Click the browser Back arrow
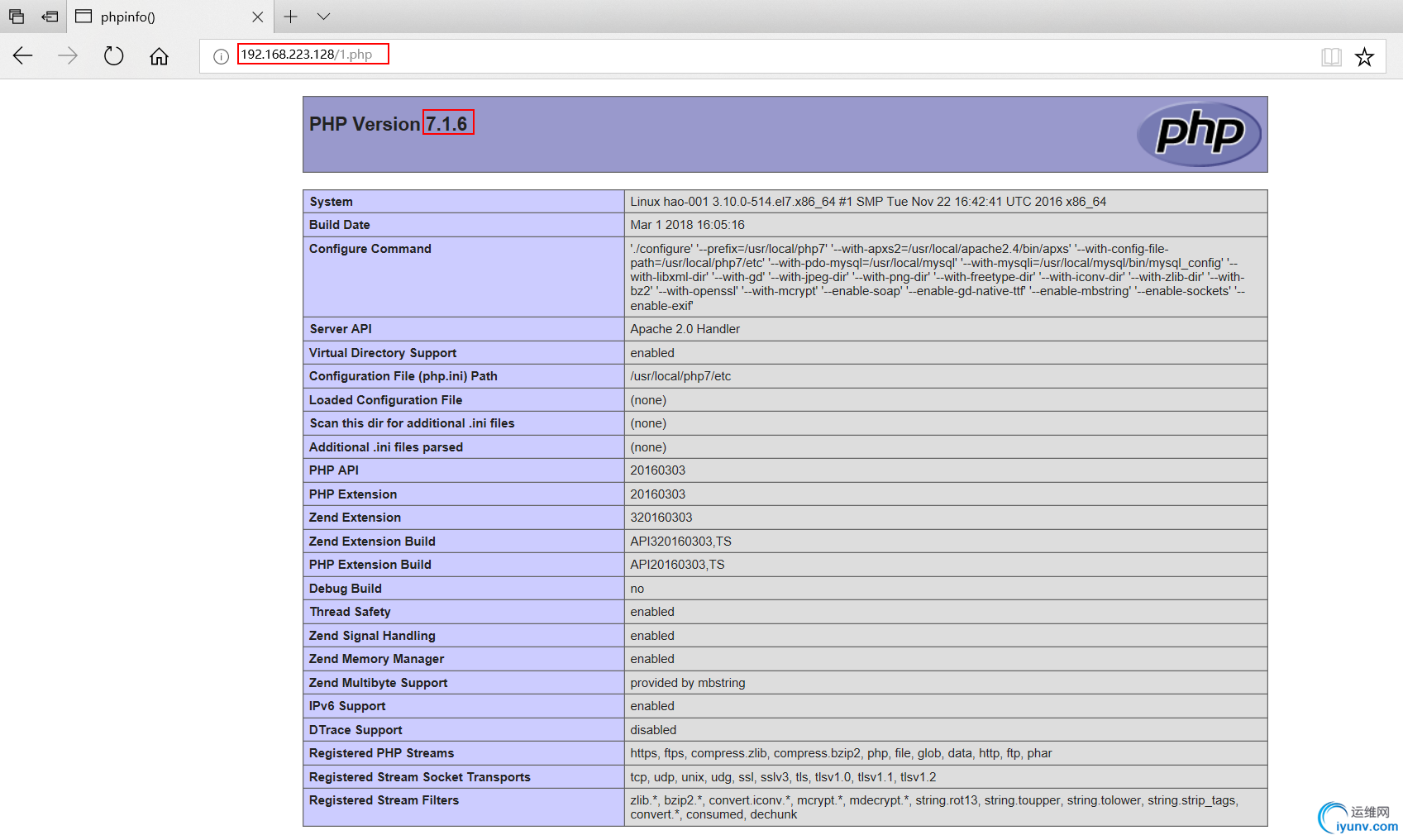Viewport: 1403px width, 840px height. 22,55
